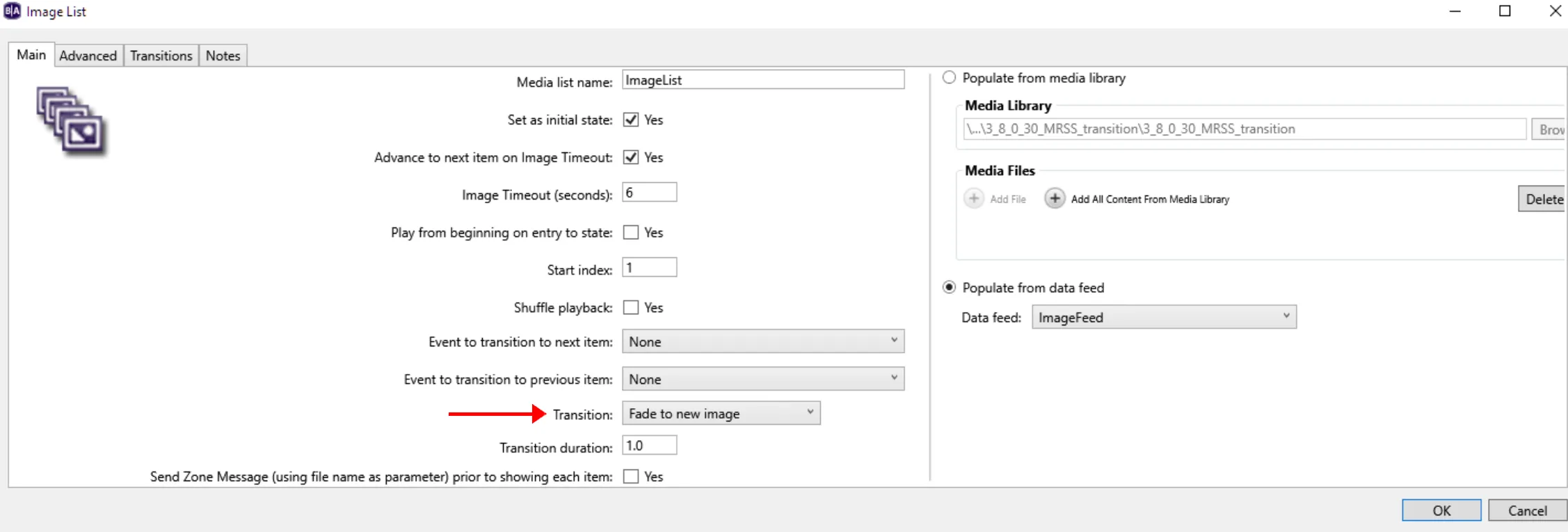Image resolution: width=1568 pixels, height=532 pixels.
Task: Open Event to transition to previous item dropdown
Action: (x=763, y=379)
